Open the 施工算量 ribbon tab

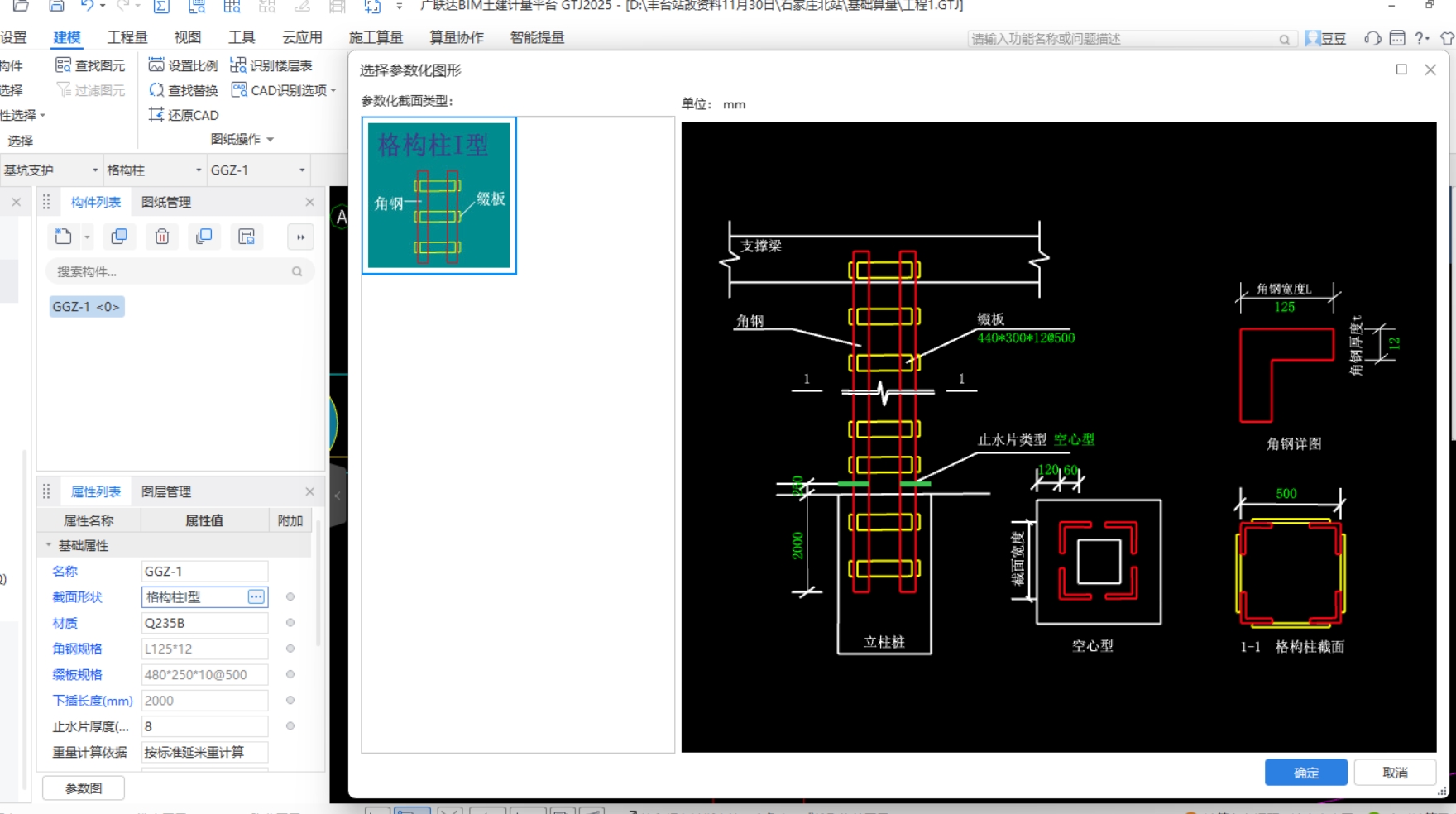376,37
